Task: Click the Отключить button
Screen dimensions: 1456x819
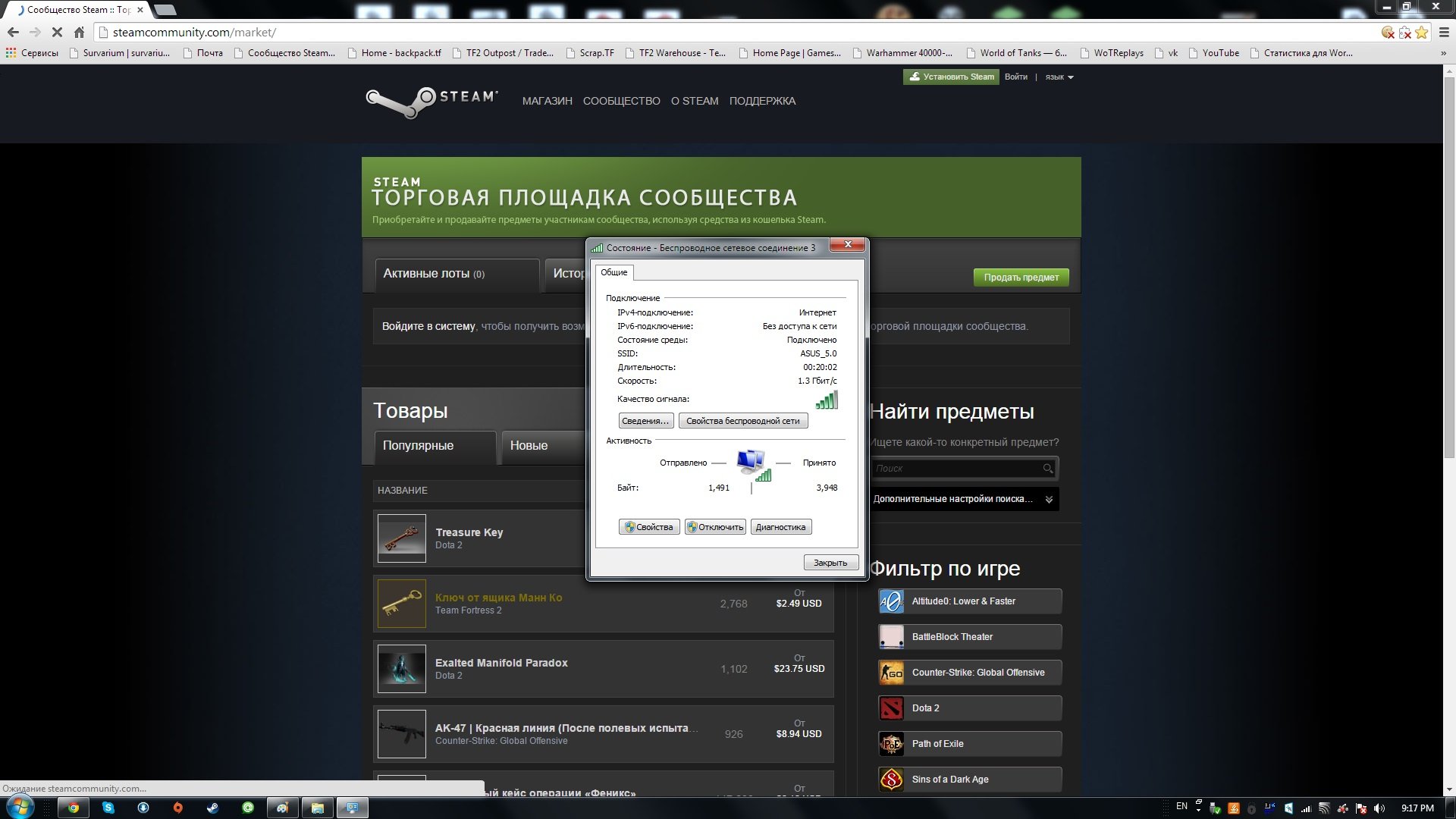Action: coord(715,527)
